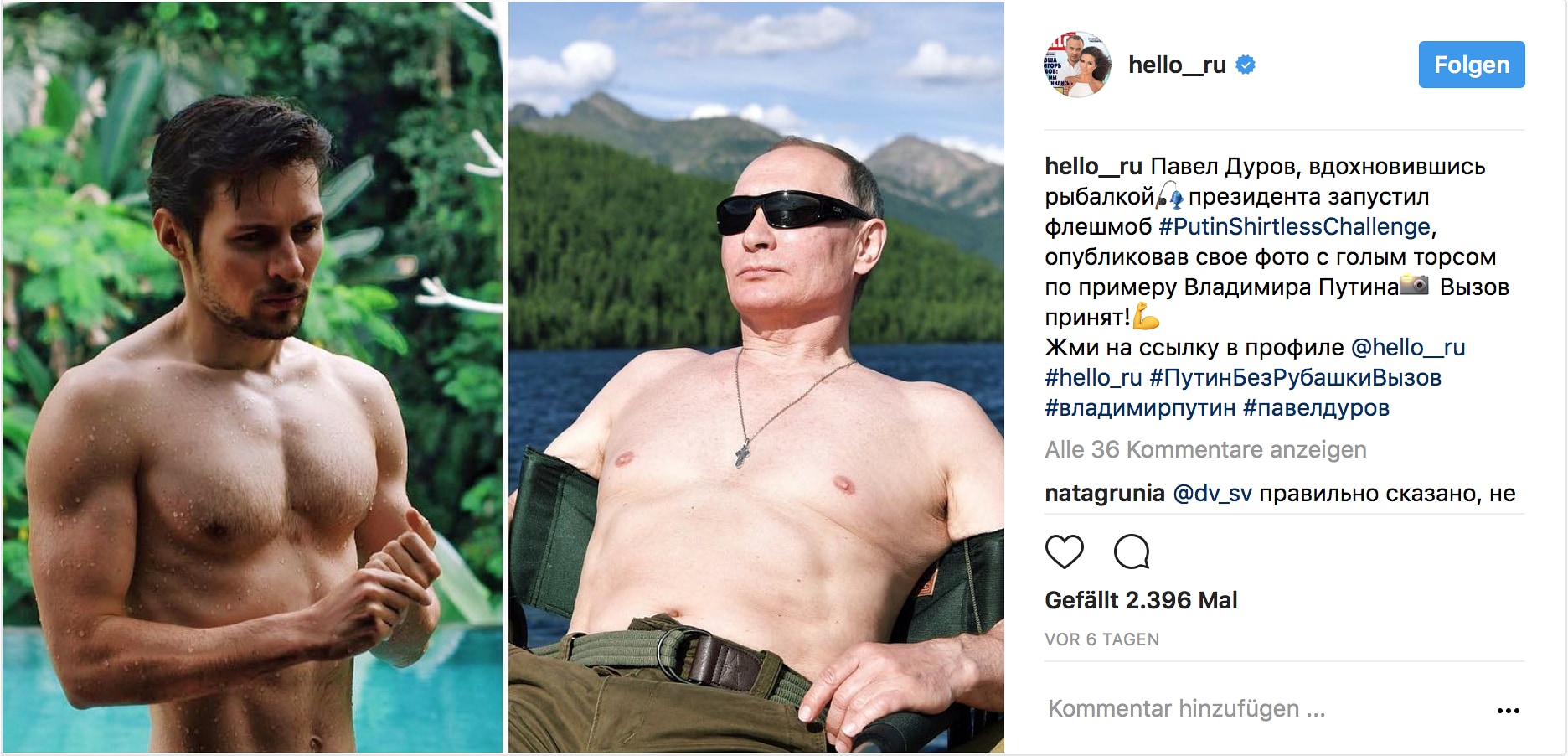
Task: Expand Alle 36 Kommentare anzeigen
Action: coord(1205,450)
